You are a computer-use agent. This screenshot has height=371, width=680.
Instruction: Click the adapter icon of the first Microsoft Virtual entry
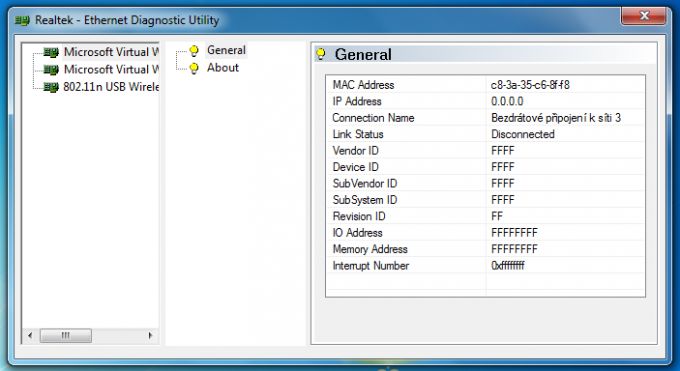click(51, 53)
